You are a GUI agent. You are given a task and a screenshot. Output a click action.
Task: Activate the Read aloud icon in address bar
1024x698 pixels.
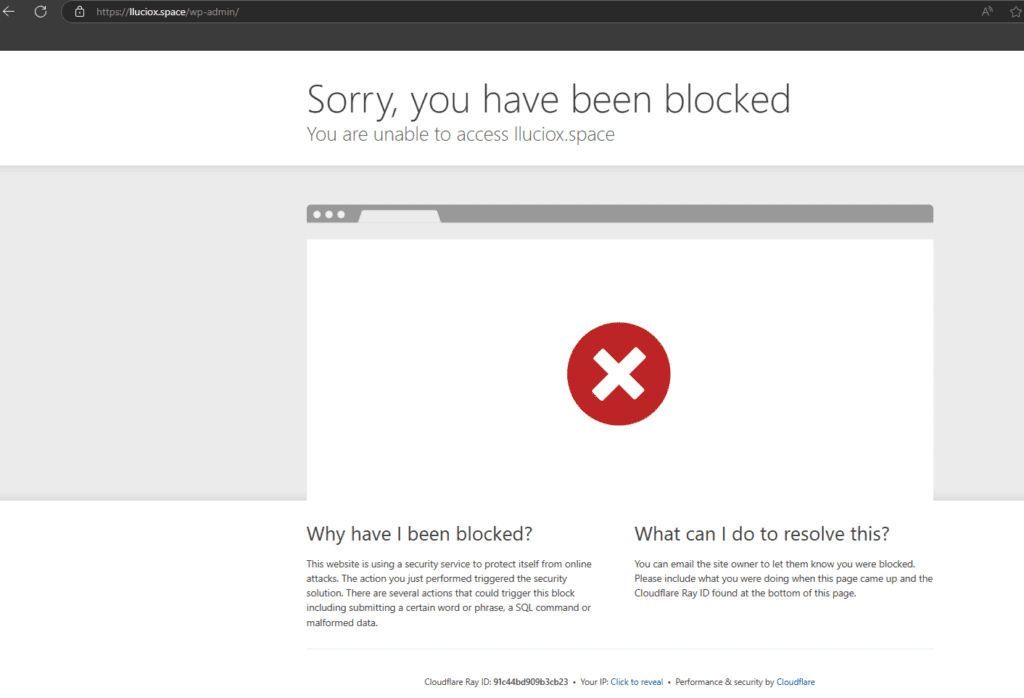click(x=987, y=12)
